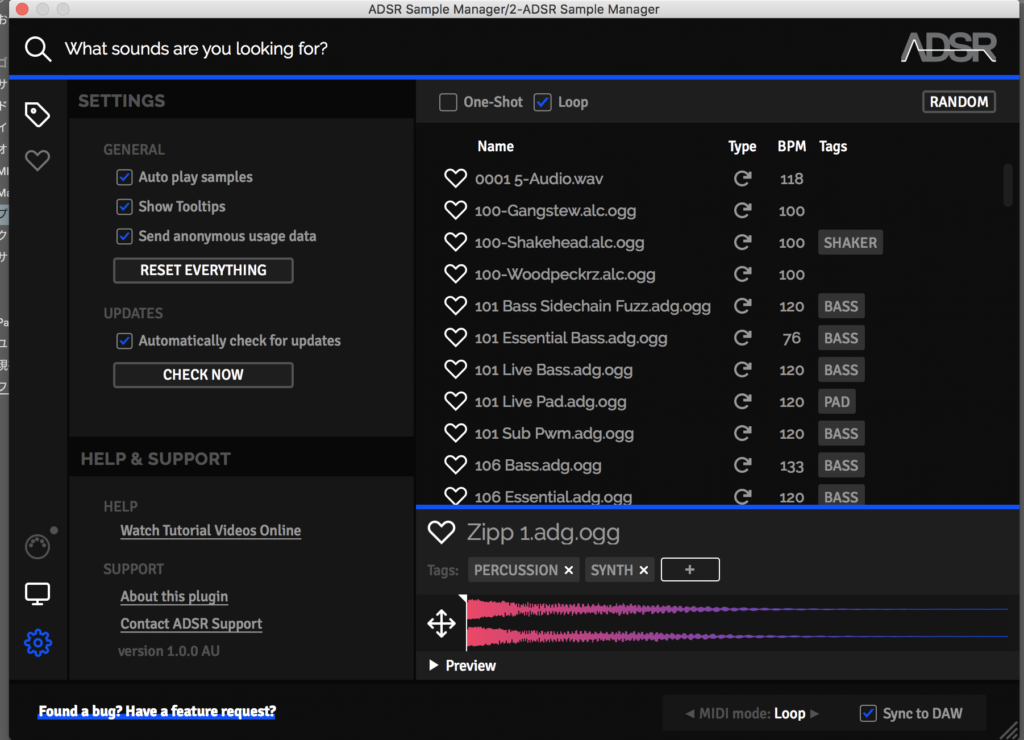Click the monitor icon in left sidebar
This screenshot has width=1024, height=740.
pyautogui.click(x=37, y=595)
